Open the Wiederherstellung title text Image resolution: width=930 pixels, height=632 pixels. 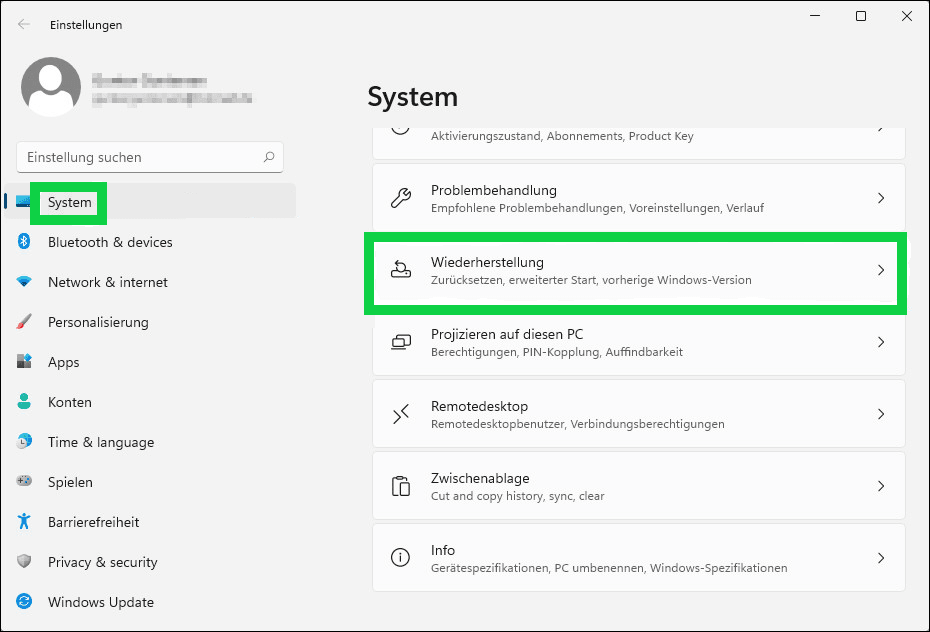click(x=487, y=262)
